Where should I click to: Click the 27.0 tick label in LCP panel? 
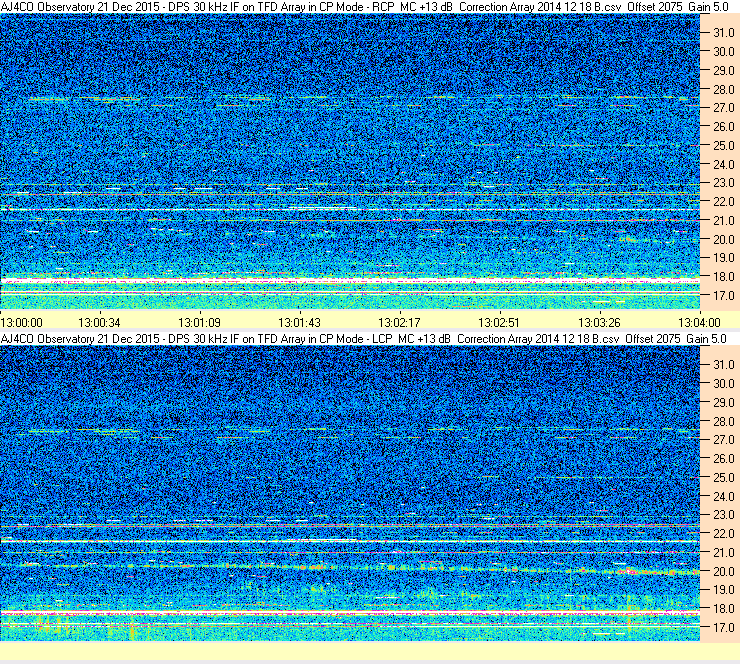click(723, 440)
